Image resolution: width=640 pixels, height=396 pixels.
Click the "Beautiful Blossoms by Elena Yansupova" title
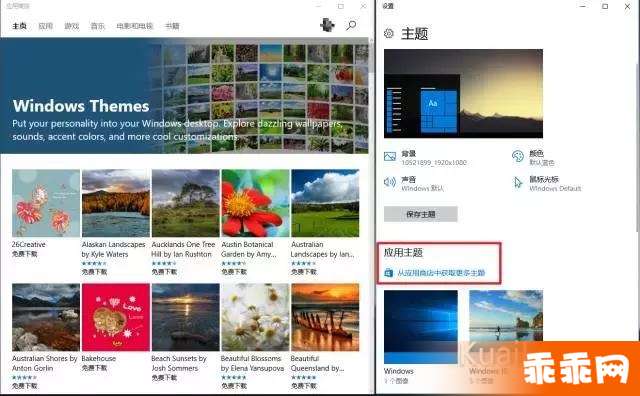(x=252, y=363)
